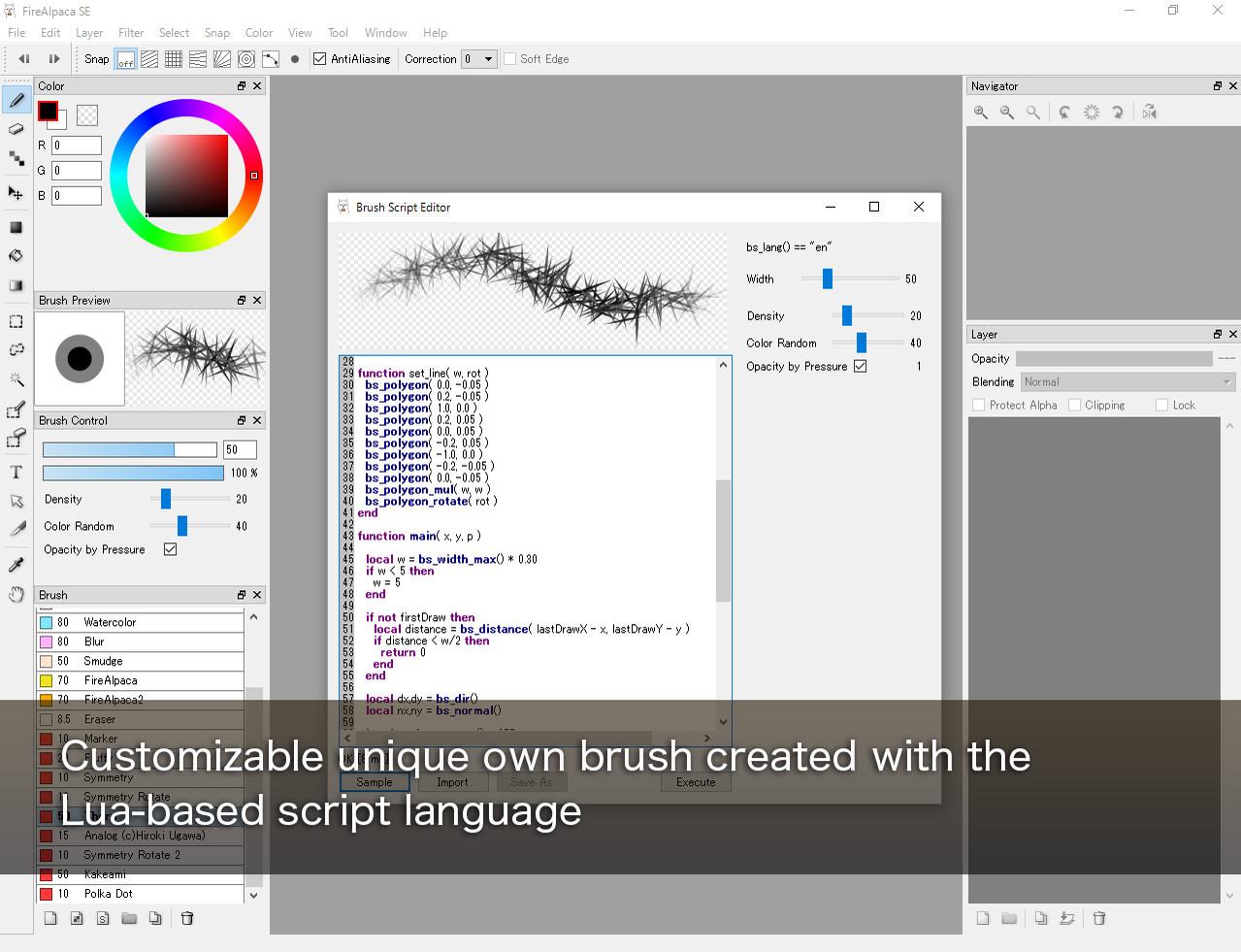
Task: Adjust the Width slider in script editor
Action: [x=828, y=279]
